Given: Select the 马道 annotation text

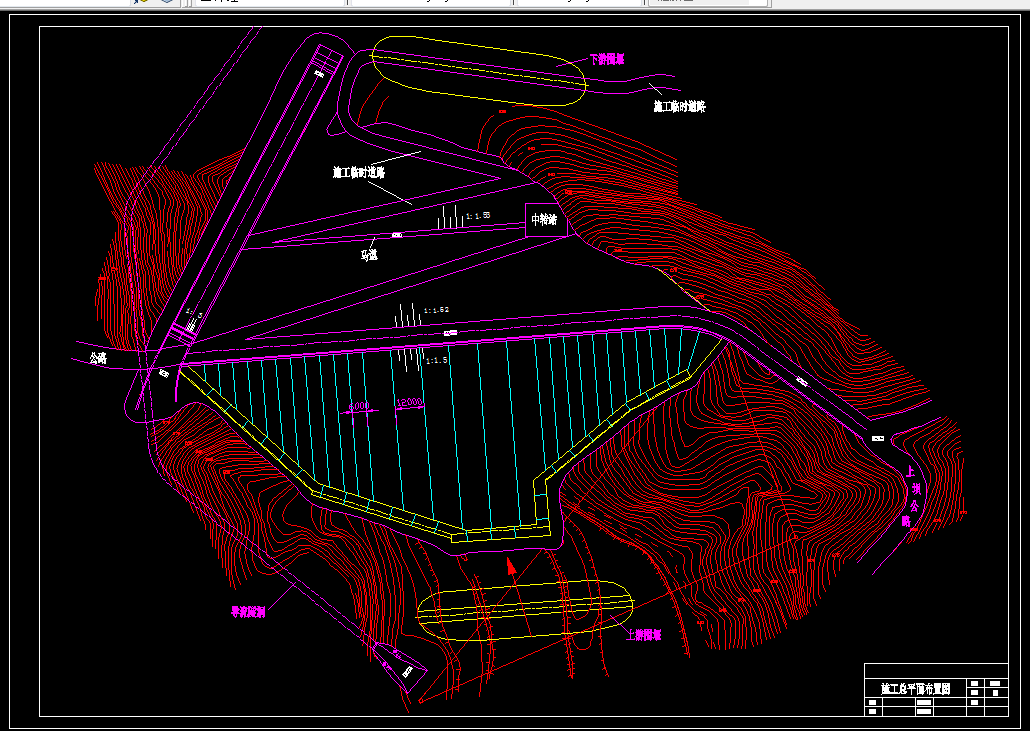Looking at the screenshot, I should click(369, 255).
